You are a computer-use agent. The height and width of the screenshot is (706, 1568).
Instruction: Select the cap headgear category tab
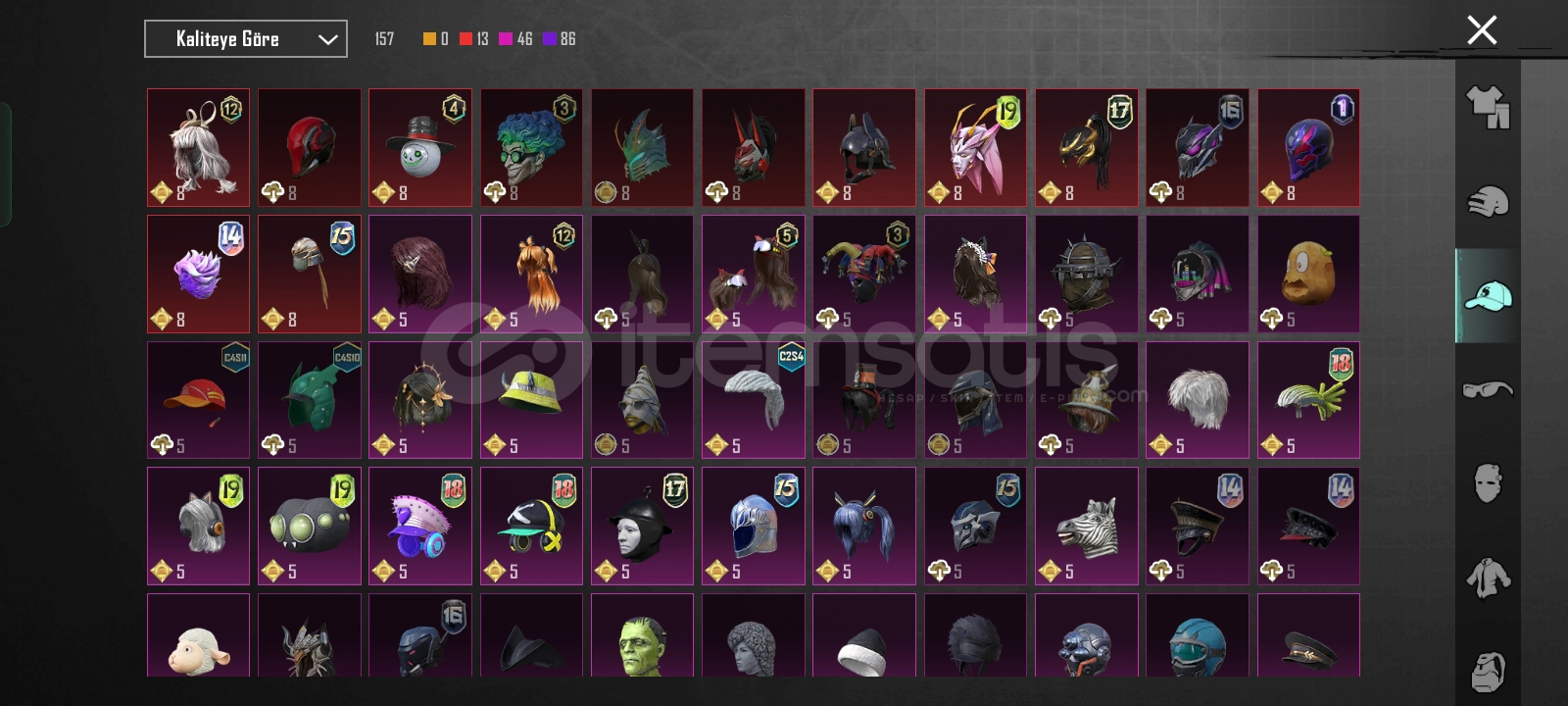pyautogui.click(x=1488, y=295)
